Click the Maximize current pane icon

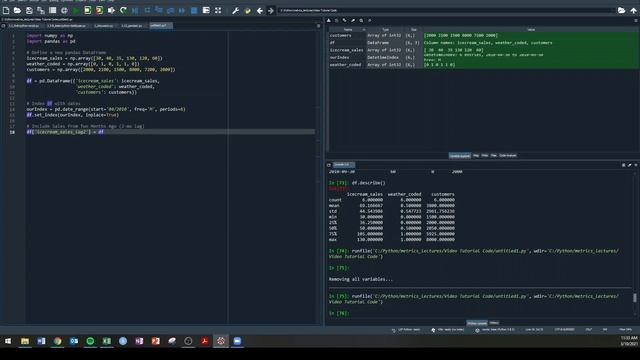[x=218, y=10]
